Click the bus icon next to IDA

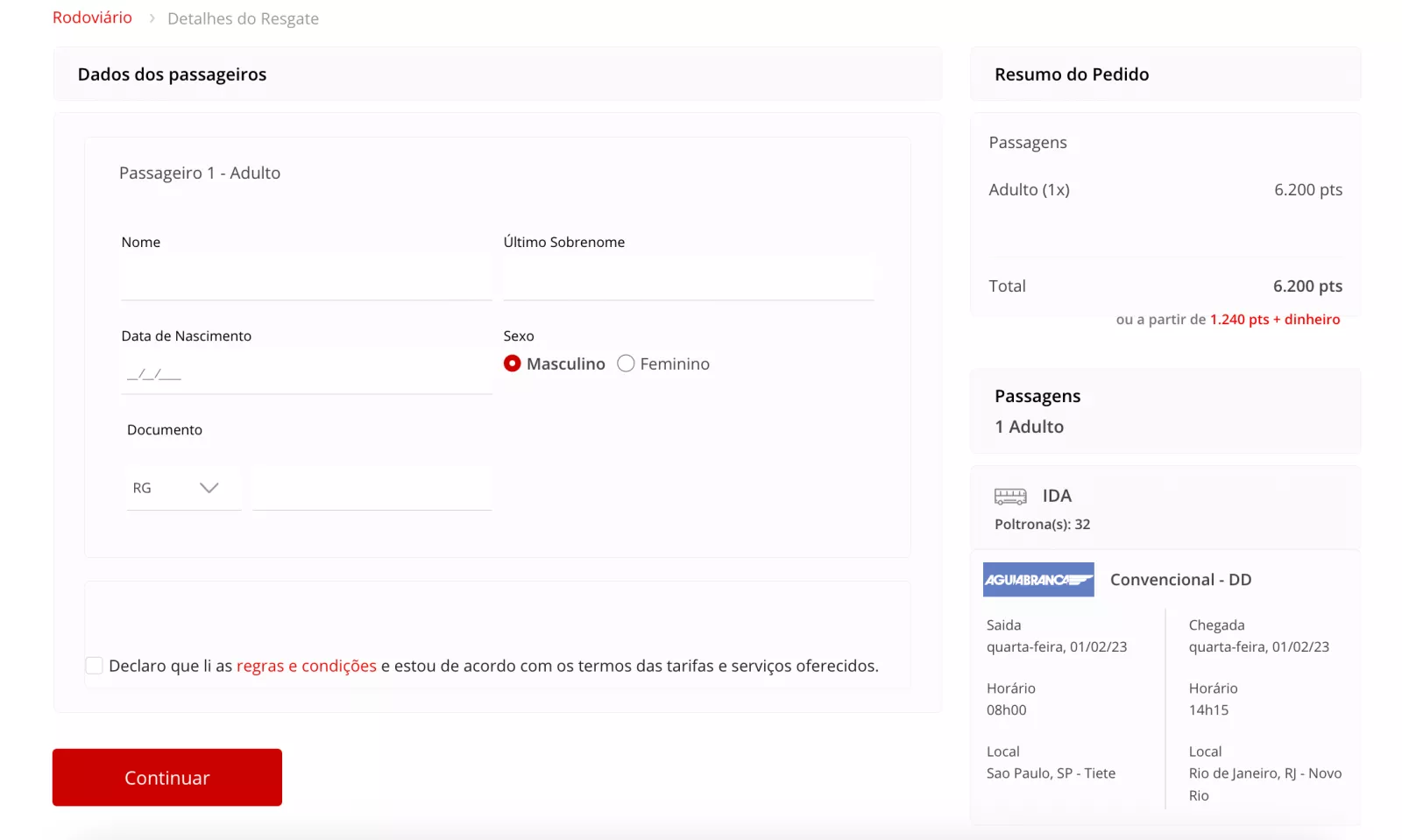tap(1010, 497)
